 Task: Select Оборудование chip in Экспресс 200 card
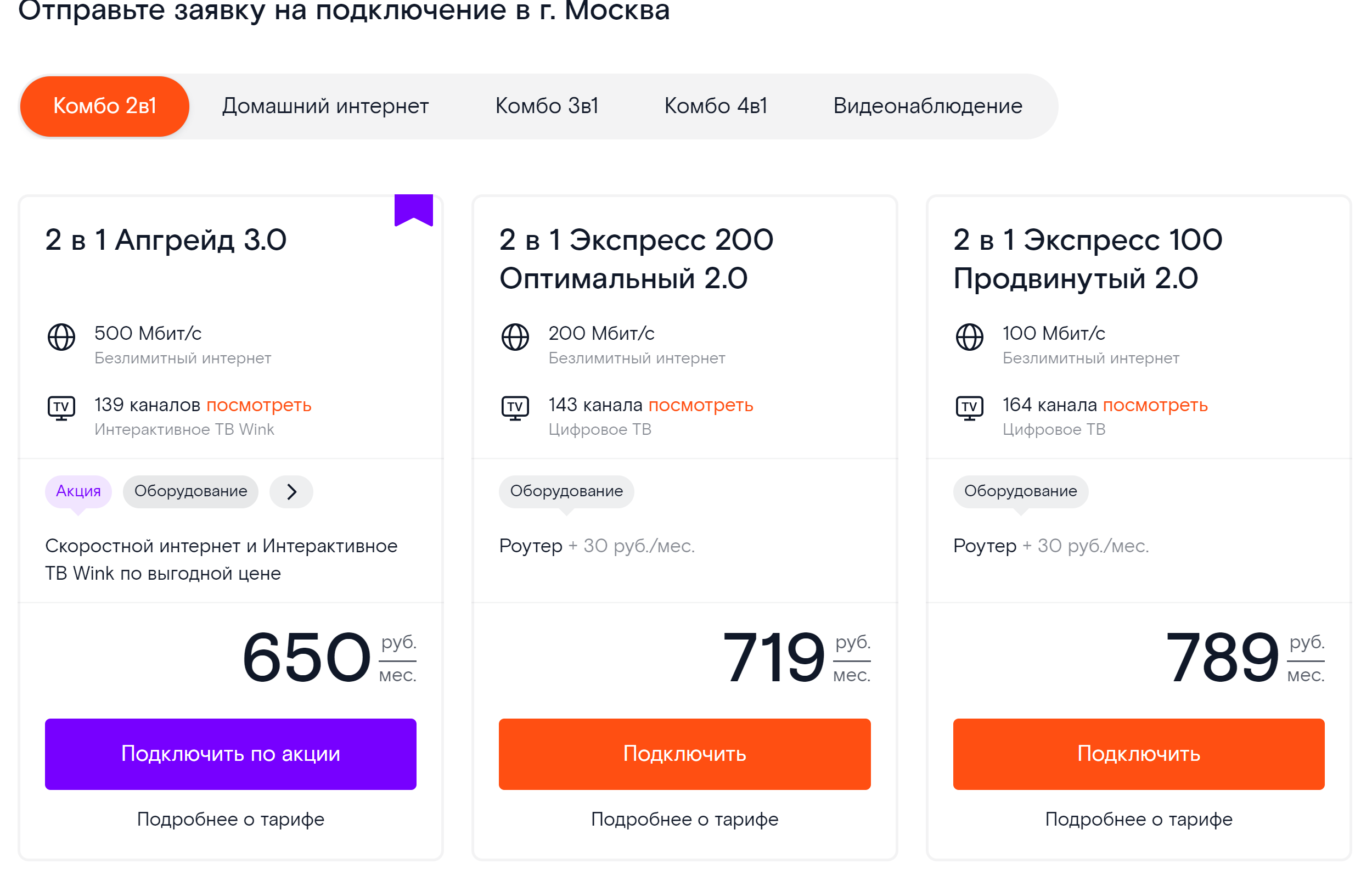(x=566, y=491)
